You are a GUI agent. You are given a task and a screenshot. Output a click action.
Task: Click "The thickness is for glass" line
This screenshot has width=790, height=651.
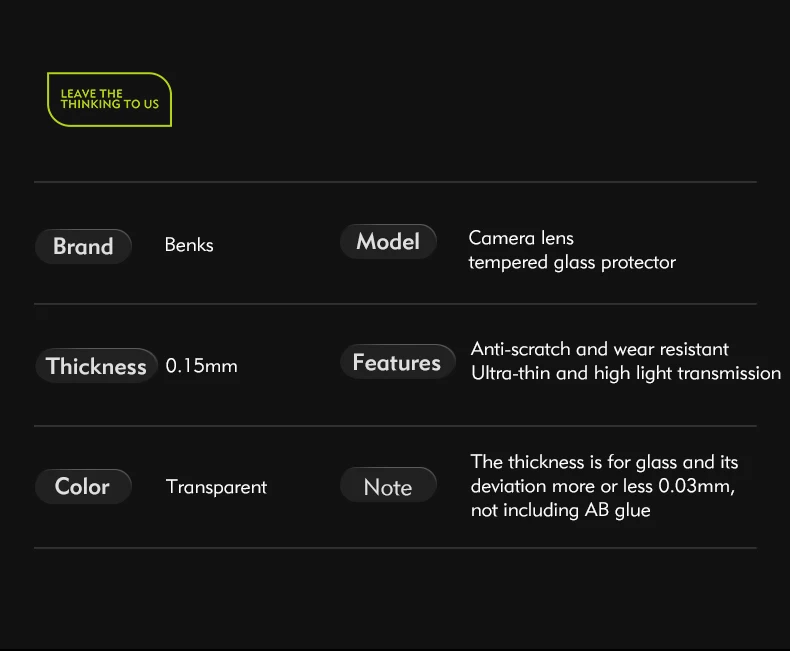tap(604, 462)
